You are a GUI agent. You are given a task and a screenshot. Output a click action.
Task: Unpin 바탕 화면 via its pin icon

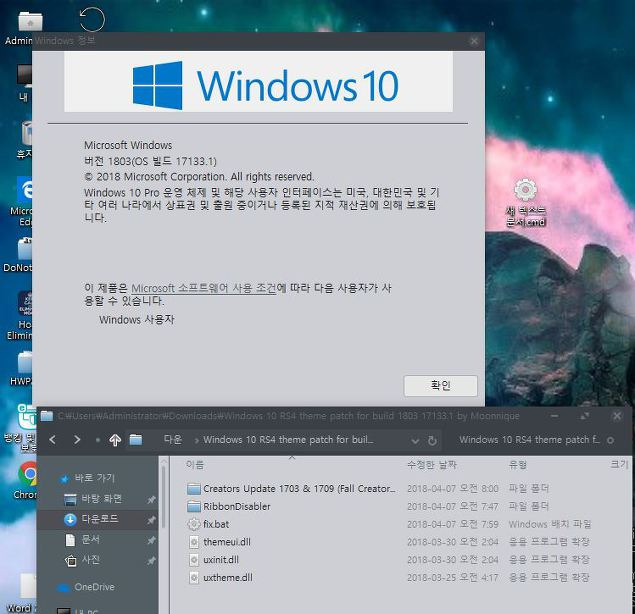click(x=151, y=499)
